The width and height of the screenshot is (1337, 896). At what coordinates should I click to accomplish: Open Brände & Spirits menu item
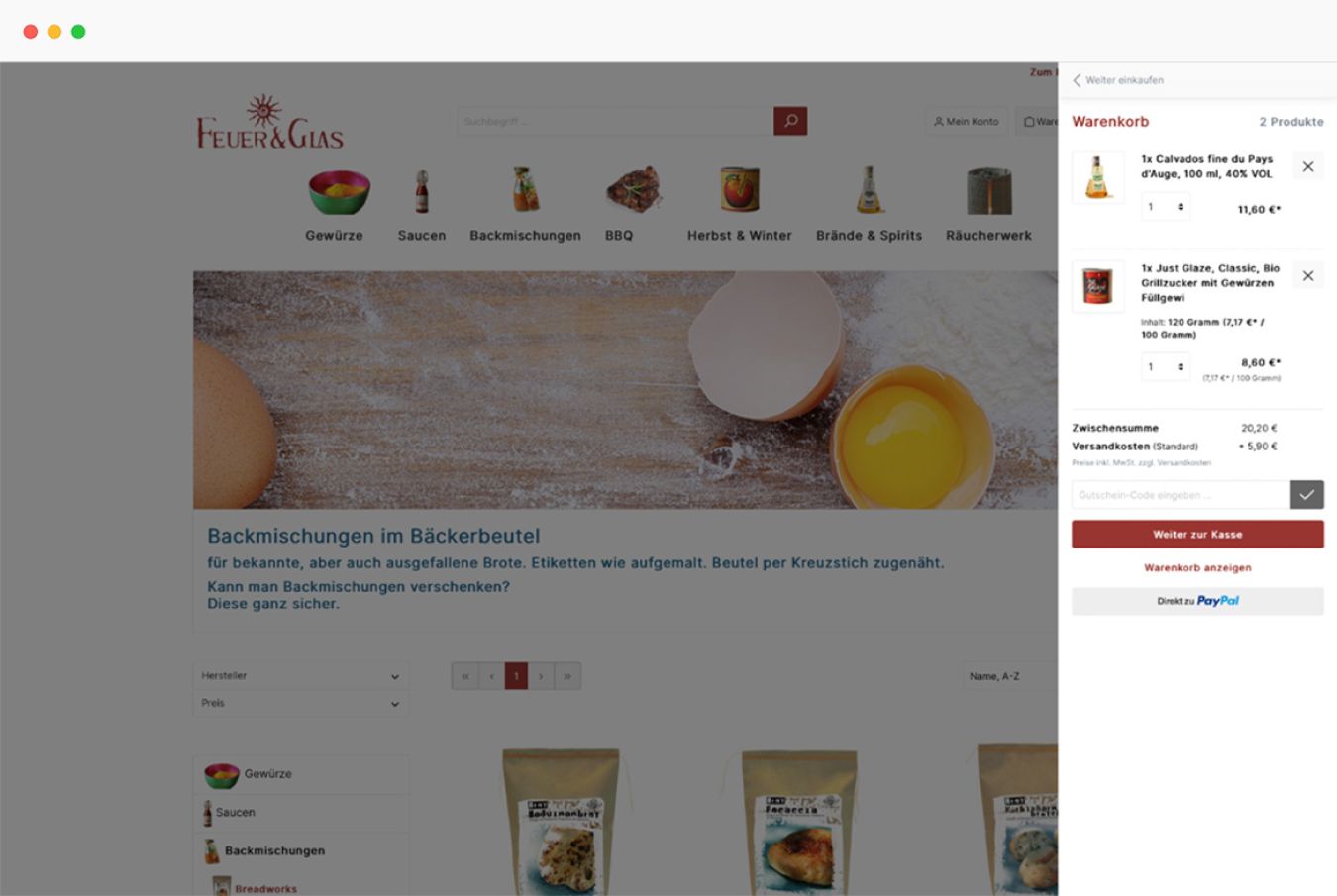(869, 236)
